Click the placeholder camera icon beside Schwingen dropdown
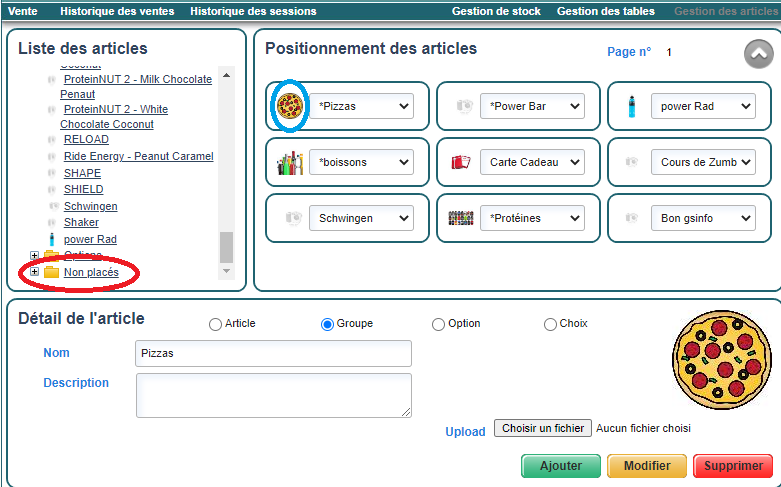Image resolution: width=781 pixels, height=487 pixels. coord(291,218)
